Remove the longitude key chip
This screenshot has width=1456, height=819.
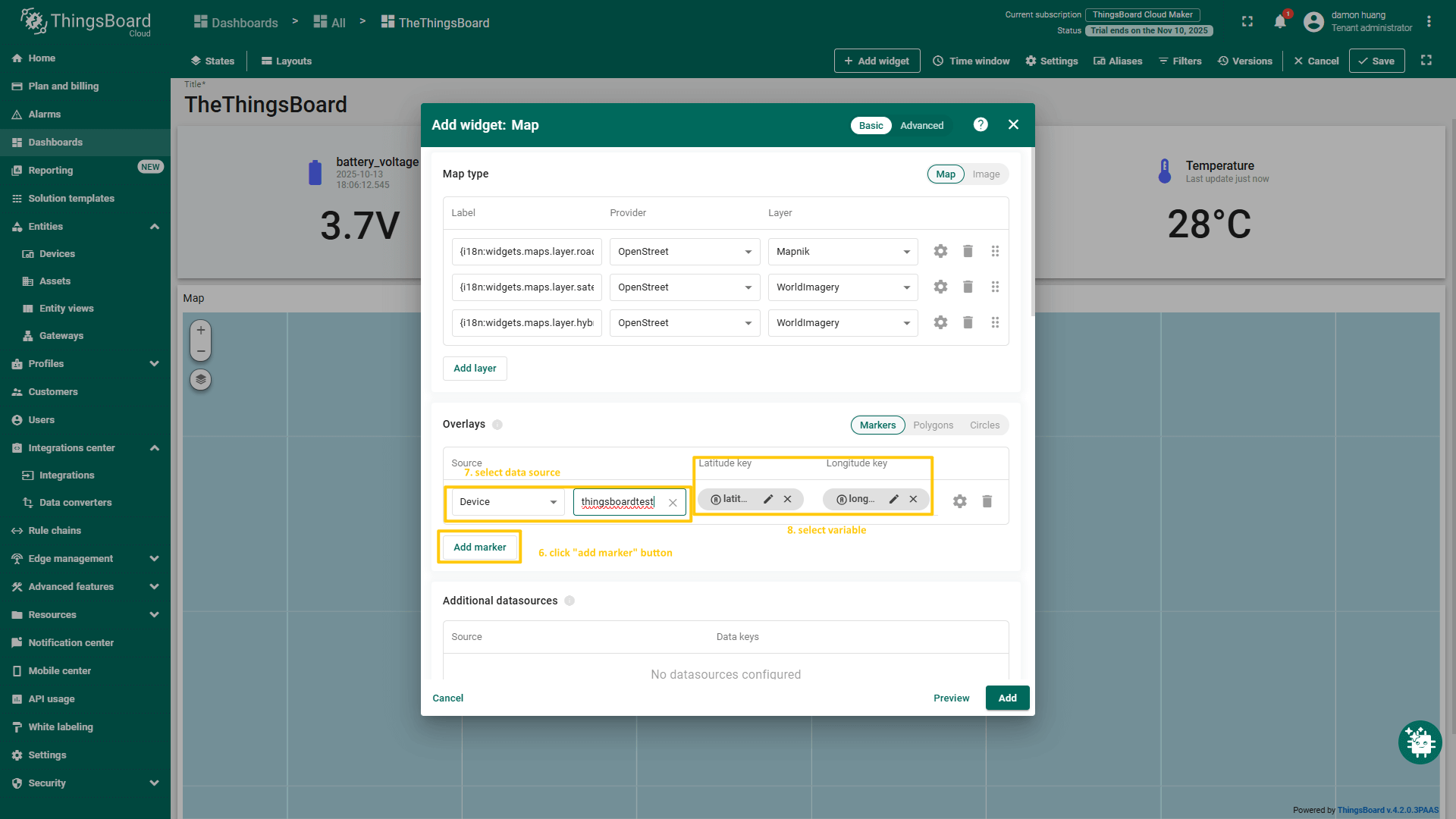click(x=913, y=499)
